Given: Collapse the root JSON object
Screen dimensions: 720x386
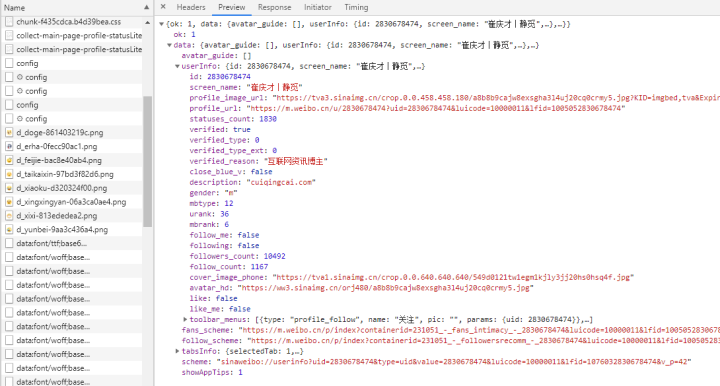Looking at the screenshot, I should [x=161, y=24].
